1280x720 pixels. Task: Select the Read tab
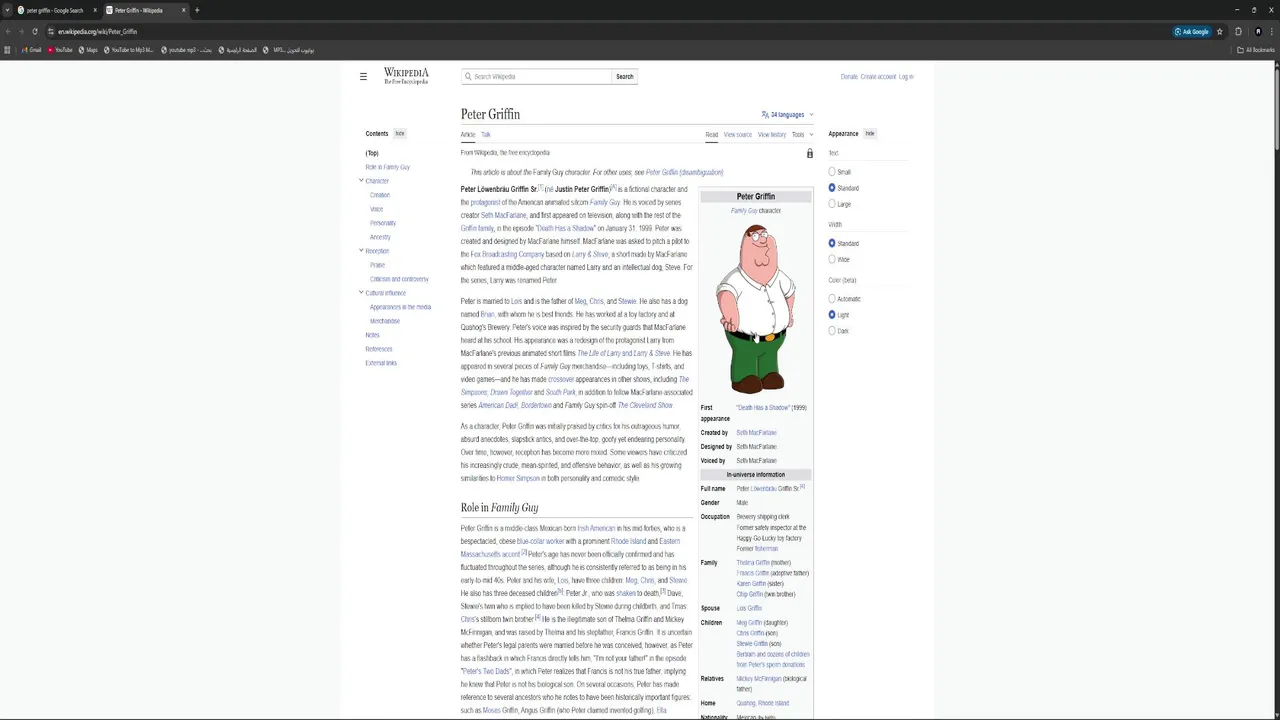pos(711,134)
